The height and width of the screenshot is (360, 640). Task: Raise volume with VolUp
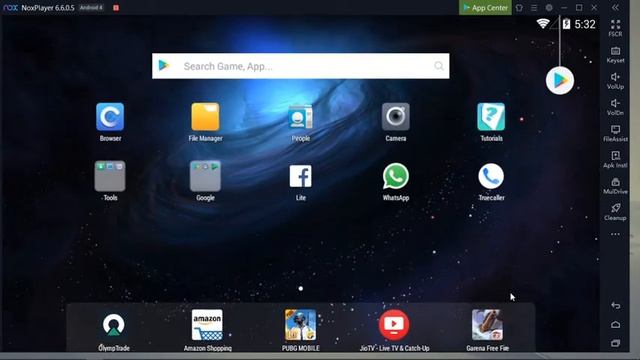616,81
